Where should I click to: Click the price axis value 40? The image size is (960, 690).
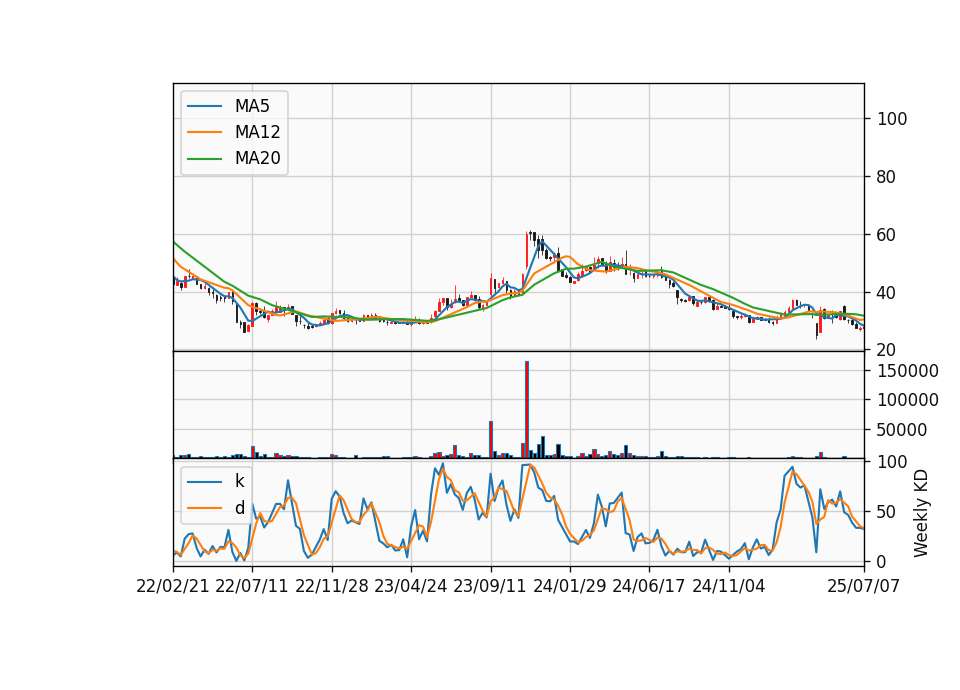pos(887,293)
